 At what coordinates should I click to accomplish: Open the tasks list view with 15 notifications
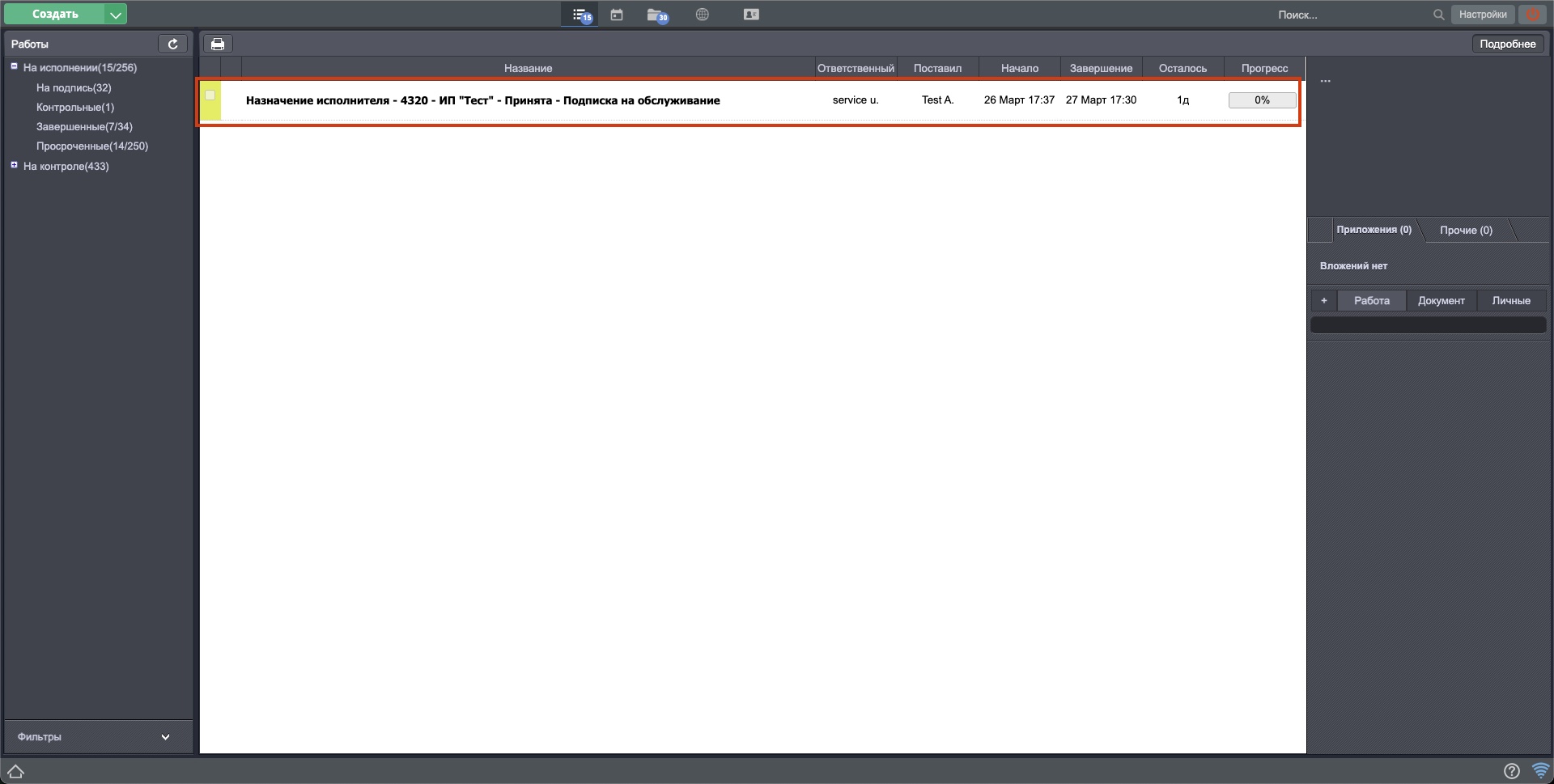(580, 14)
